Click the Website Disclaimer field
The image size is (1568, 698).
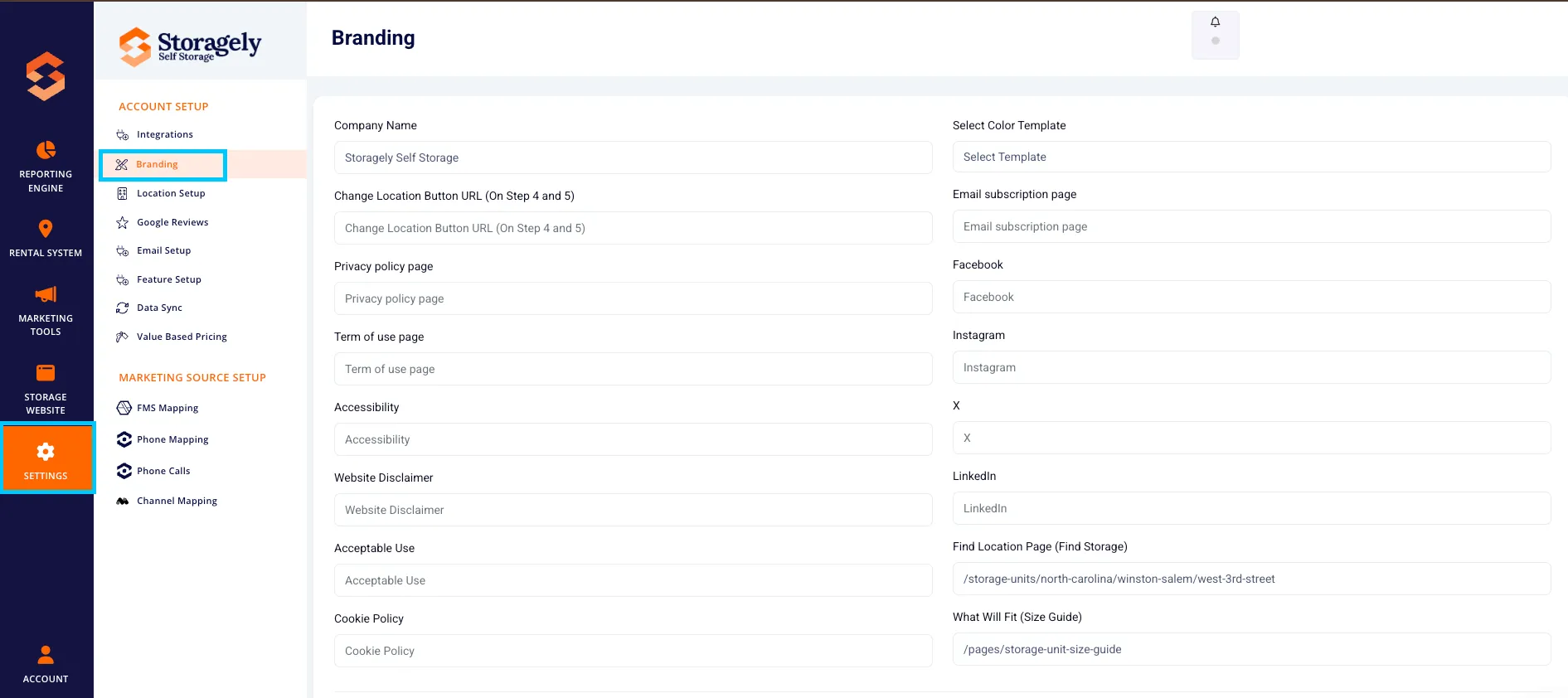point(633,510)
